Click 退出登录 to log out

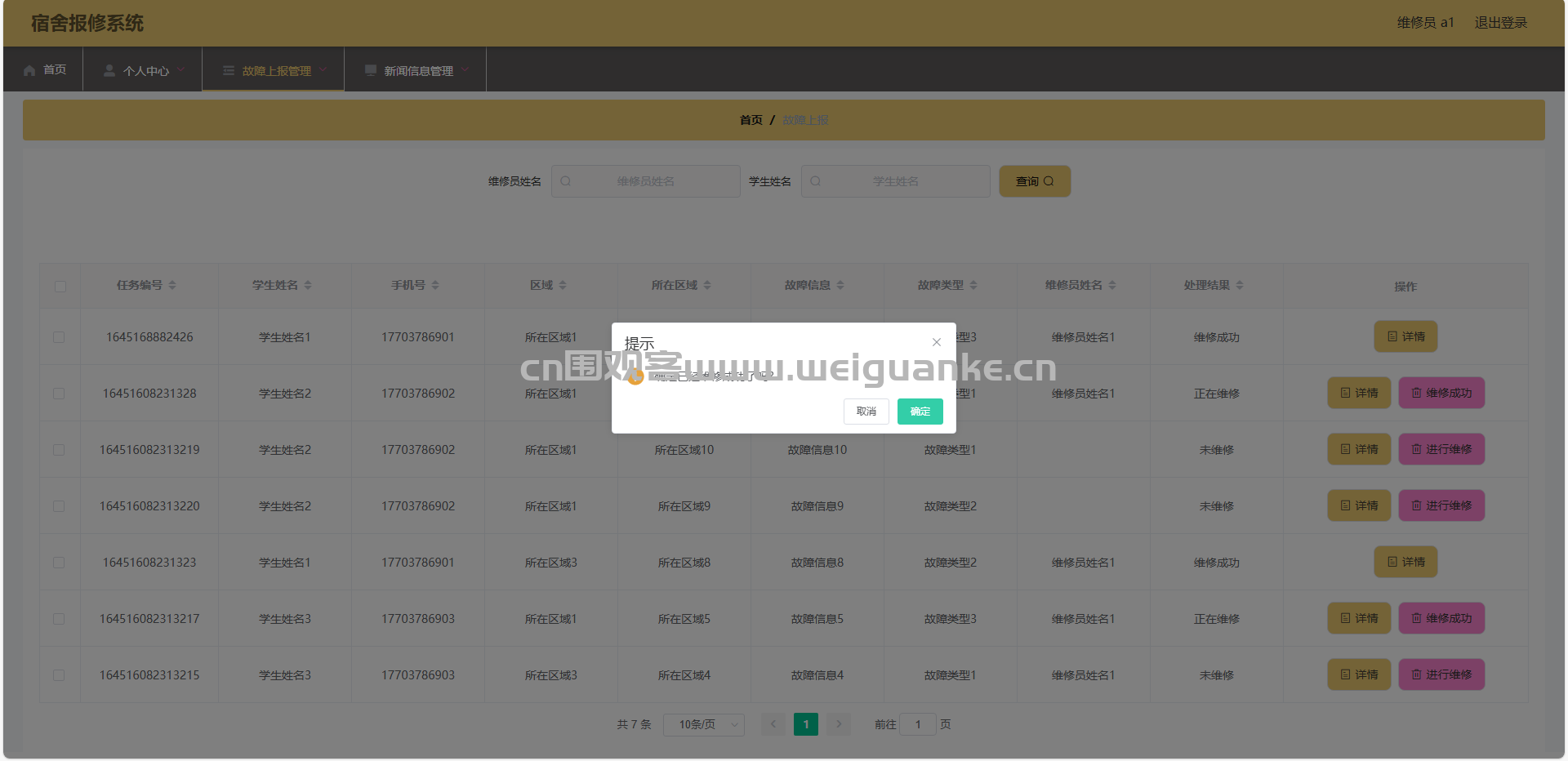click(x=1501, y=23)
